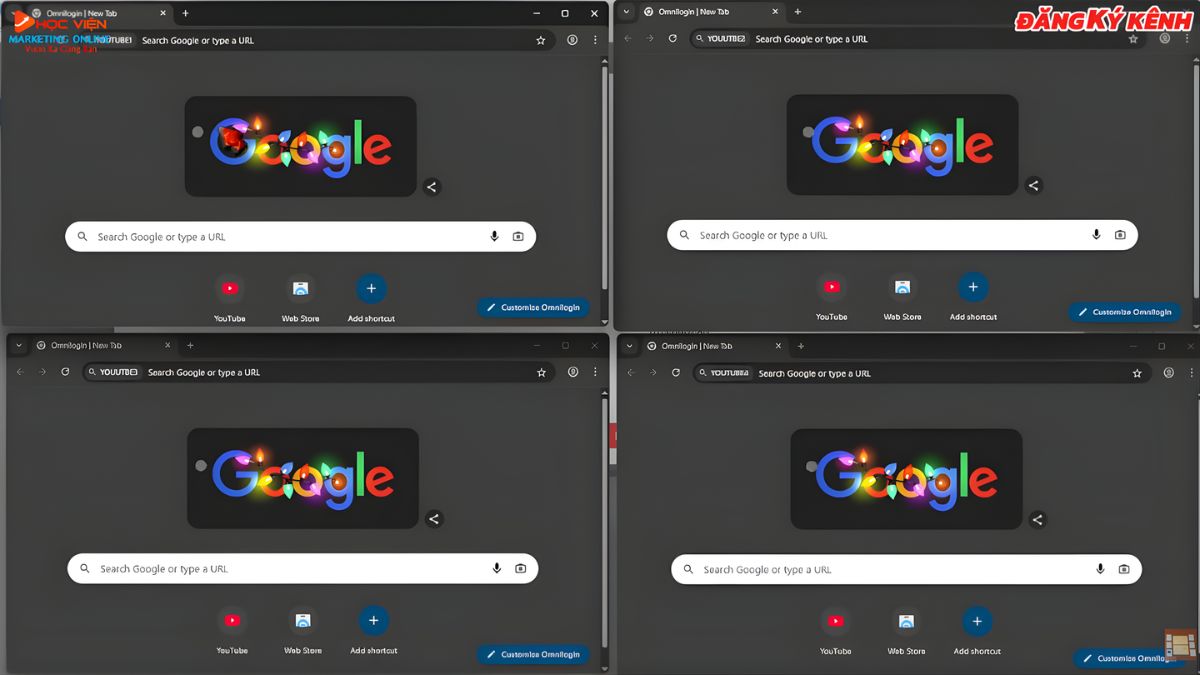Screen dimensions: 1200x675
Task: Click the Customise Omnilogin button
Action: coord(533,307)
